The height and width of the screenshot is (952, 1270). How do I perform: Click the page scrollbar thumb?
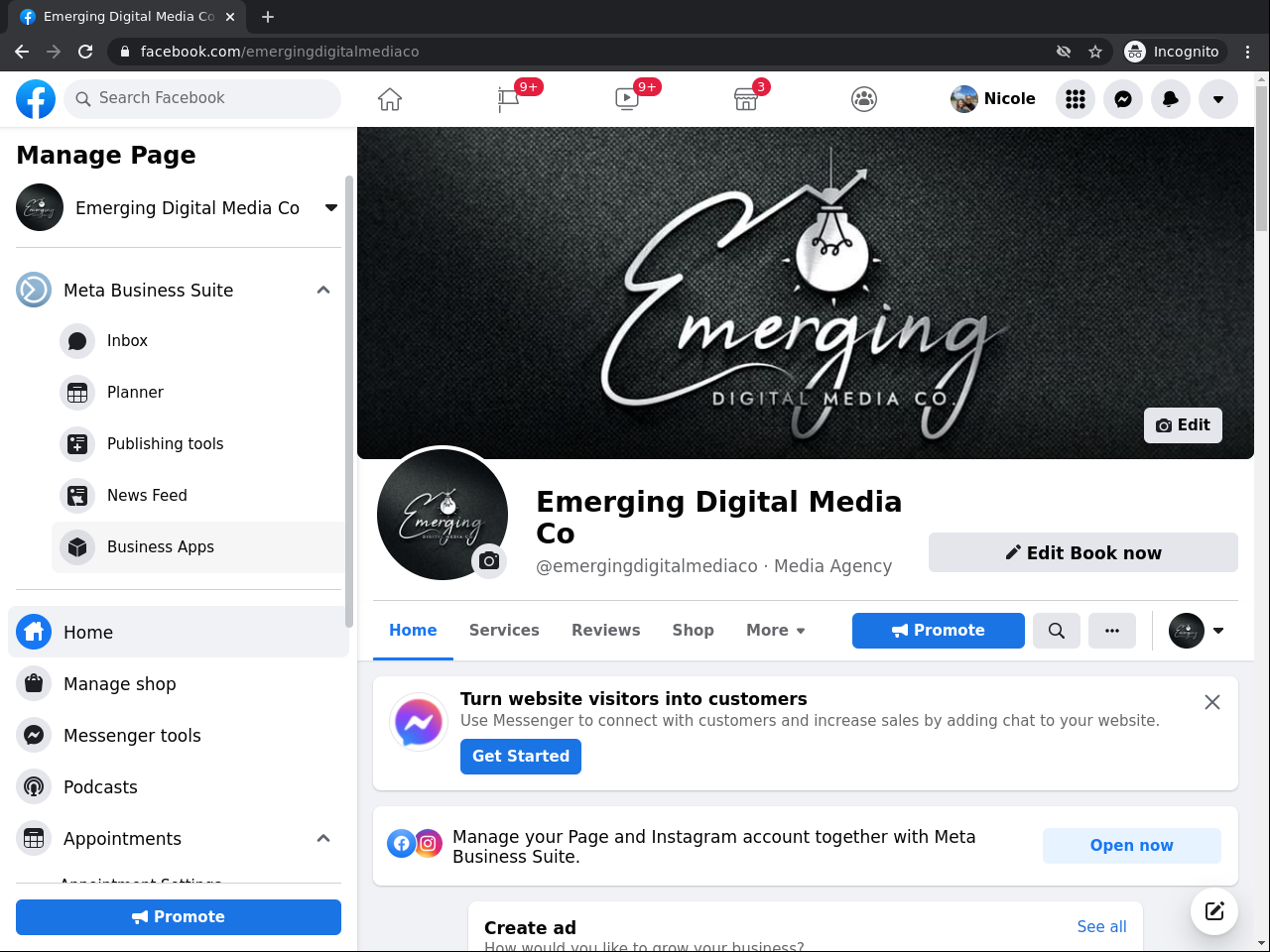tap(1262, 159)
